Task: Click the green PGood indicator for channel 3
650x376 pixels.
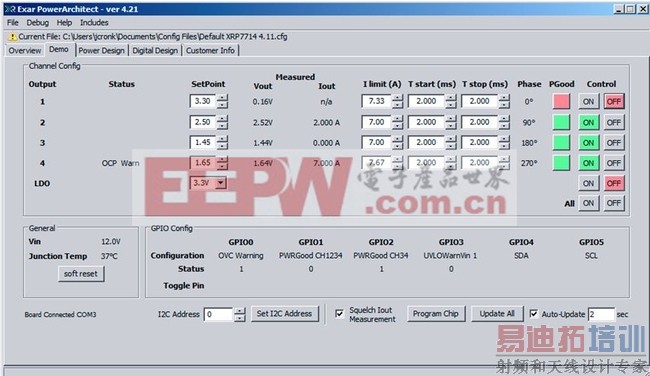Action: [x=561, y=143]
